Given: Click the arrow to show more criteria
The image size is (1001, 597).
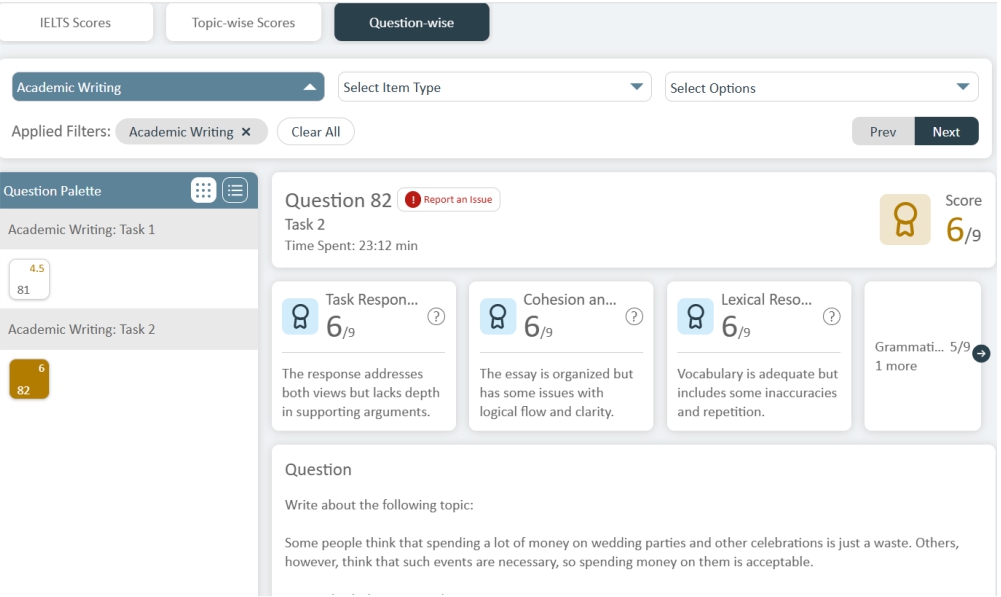Looking at the screenshot, I should [980, 353].
